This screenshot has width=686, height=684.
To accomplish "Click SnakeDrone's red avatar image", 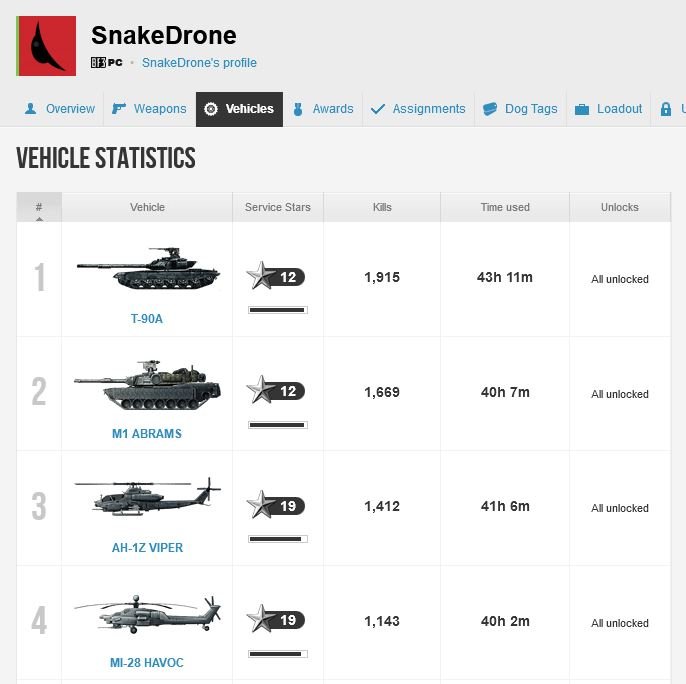I will click(46, 46).
